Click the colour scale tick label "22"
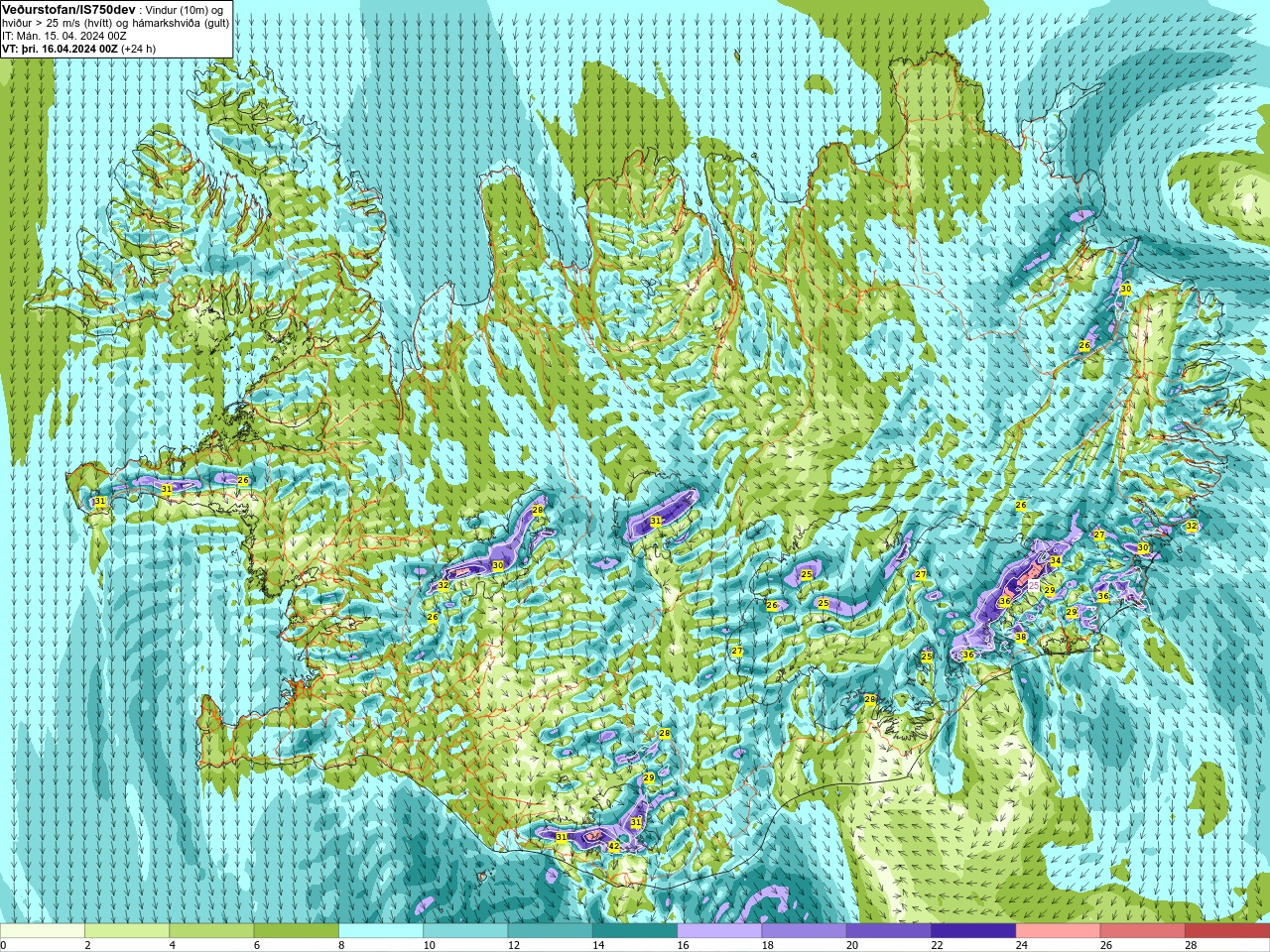Screen dimensions: 1270x952 coord(937,945)
